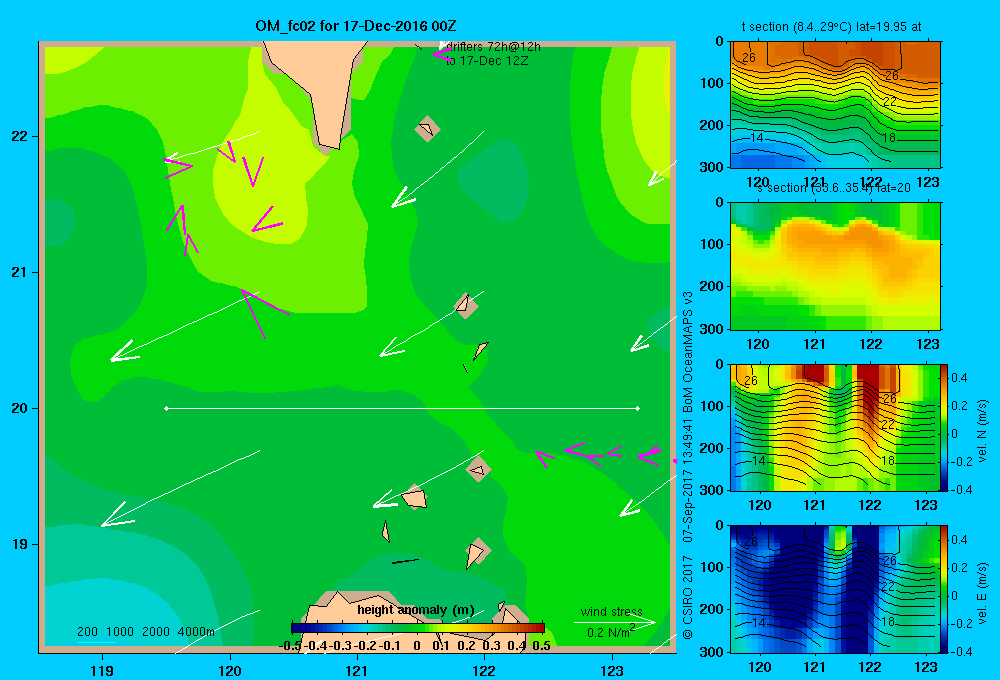Open the eastward velocity section panel
Screen dimensions: 1000x680
[x=835, y=589]
